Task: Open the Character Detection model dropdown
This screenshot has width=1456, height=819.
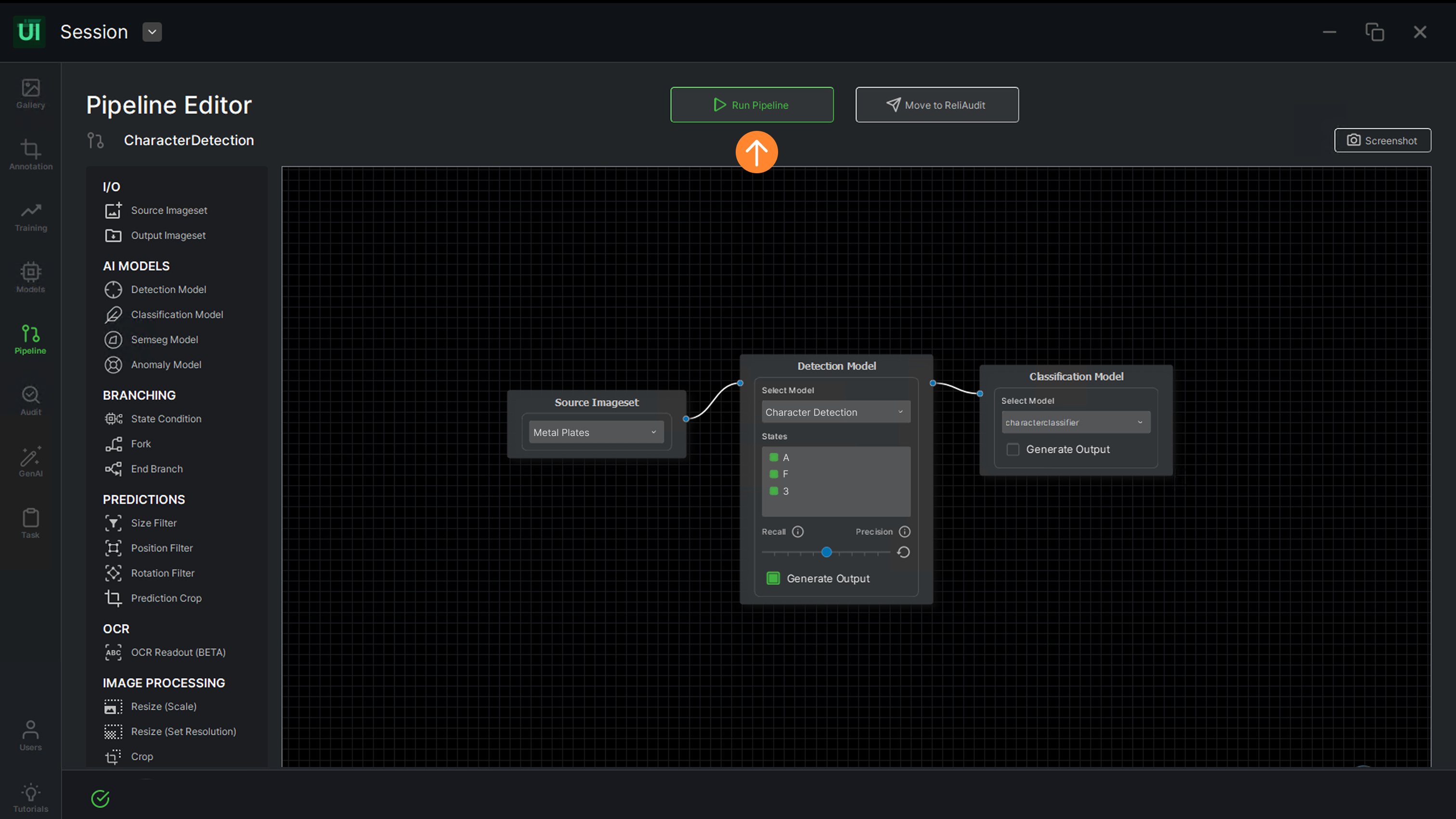Action: [x=835, y=412]
